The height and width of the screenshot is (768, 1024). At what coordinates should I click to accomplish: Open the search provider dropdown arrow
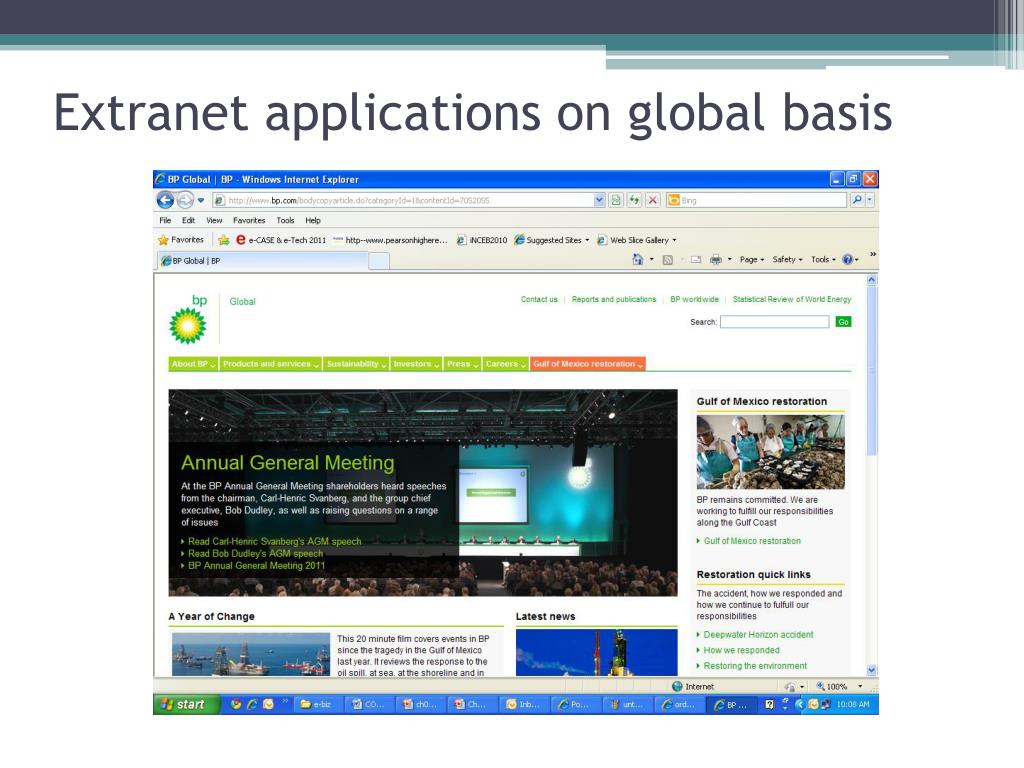pos(870,200)
